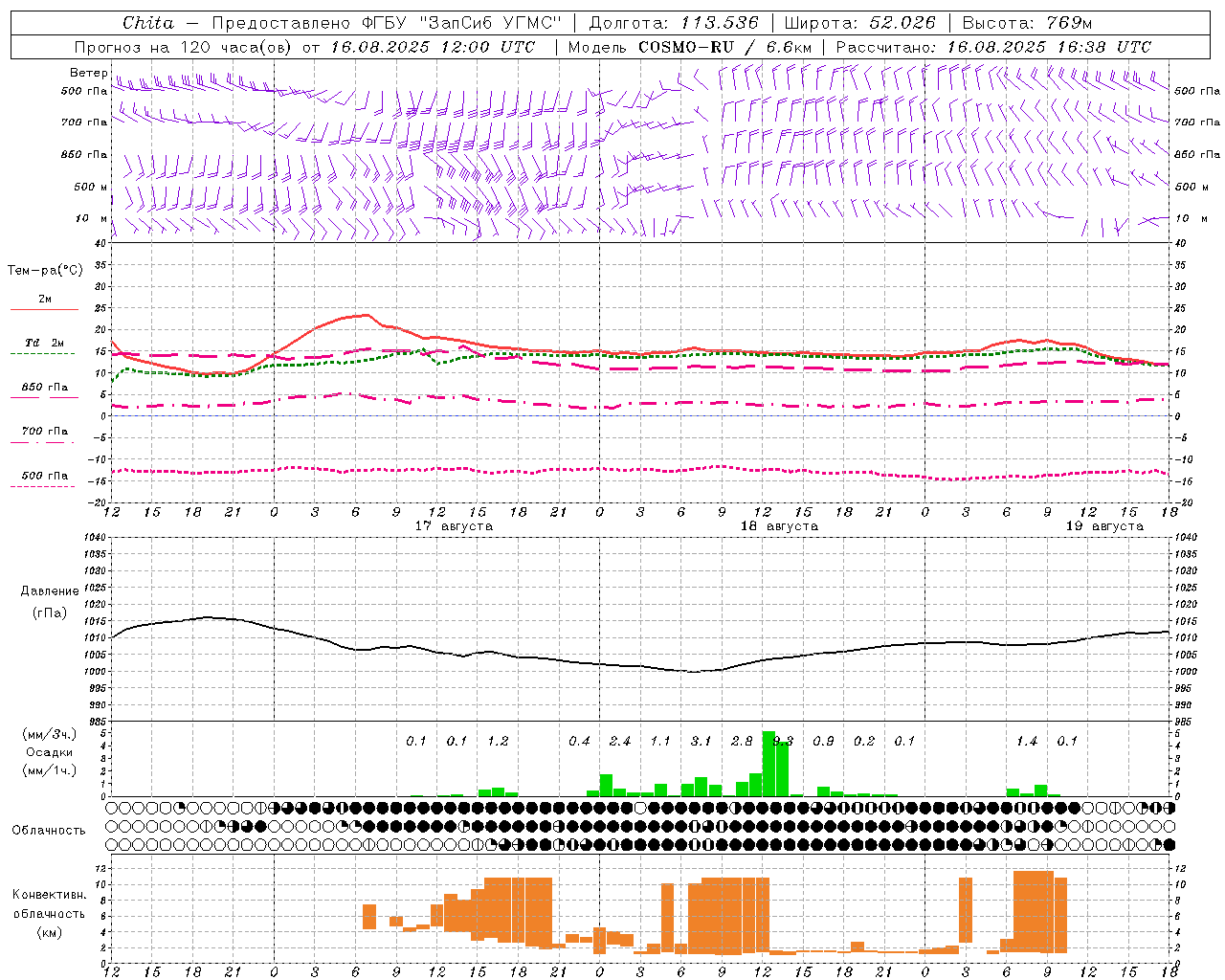Image resolution: width=1225 pixels, height=980 pixels.
Task: Click the 1.2 three-hour precipitation value
Action: (x=498, y=741)
